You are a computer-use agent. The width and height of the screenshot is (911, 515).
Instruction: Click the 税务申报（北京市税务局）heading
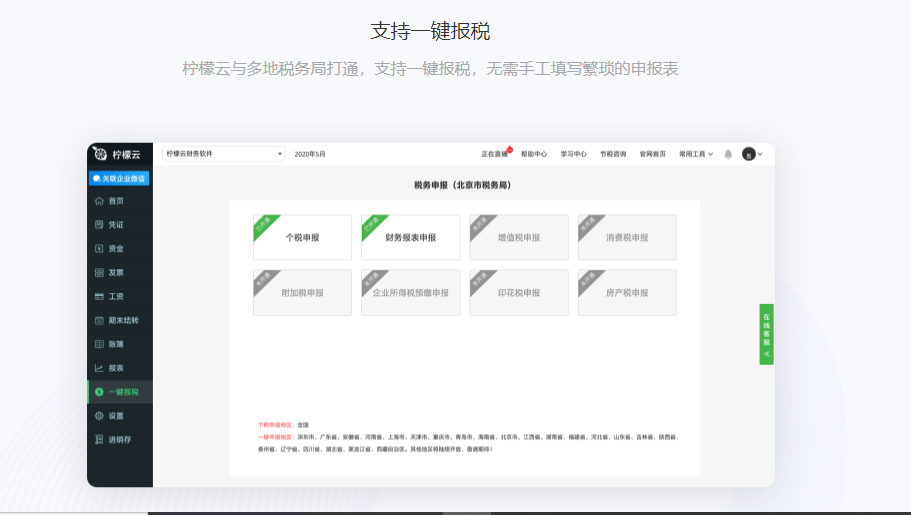click(462, 185)
